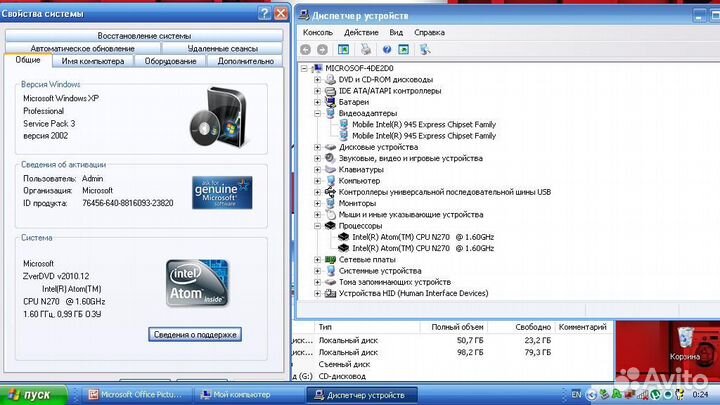The width and height of the screenshot is (720, 405).
Task: Click the printer icon in Device Manager toolbar
Action: (x=366, y=49)
